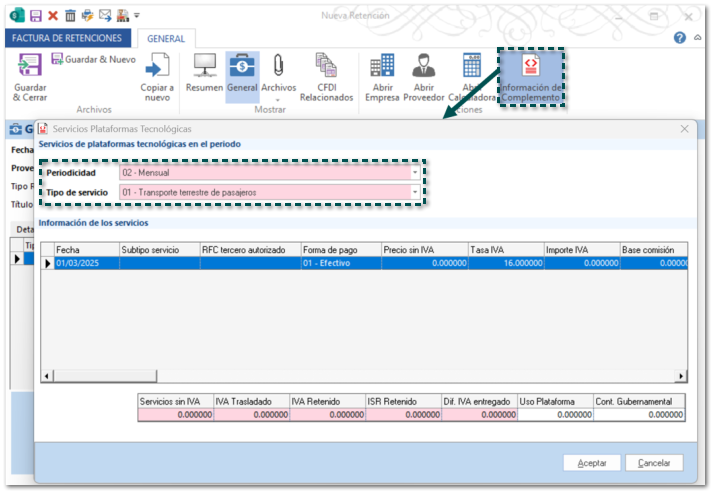Open Información de Complemento
The width and height of the screenshot is (714, 494).
[531, 68]
